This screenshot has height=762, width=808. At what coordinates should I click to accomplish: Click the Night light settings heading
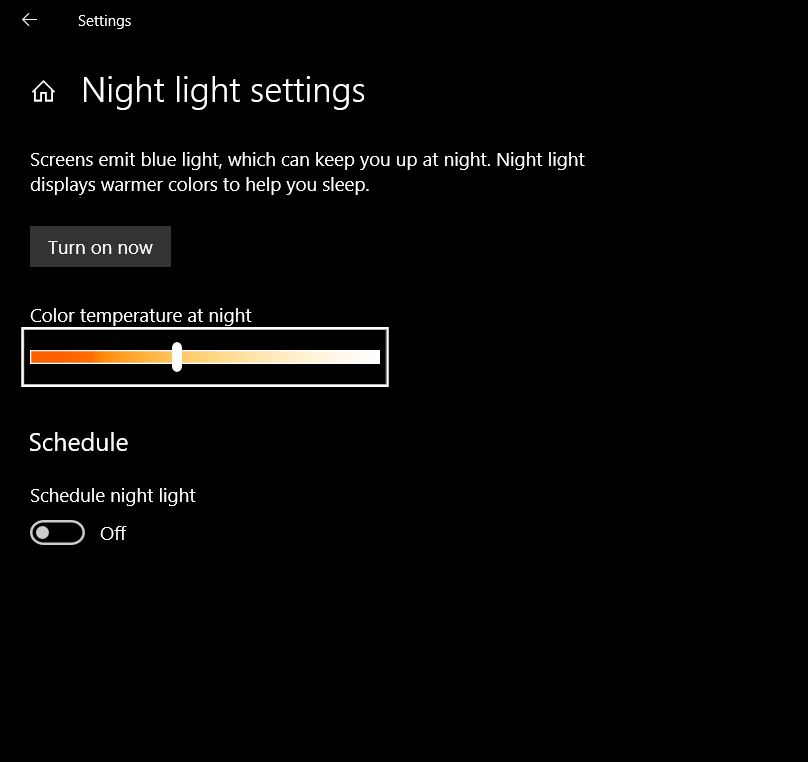point(223,91)
